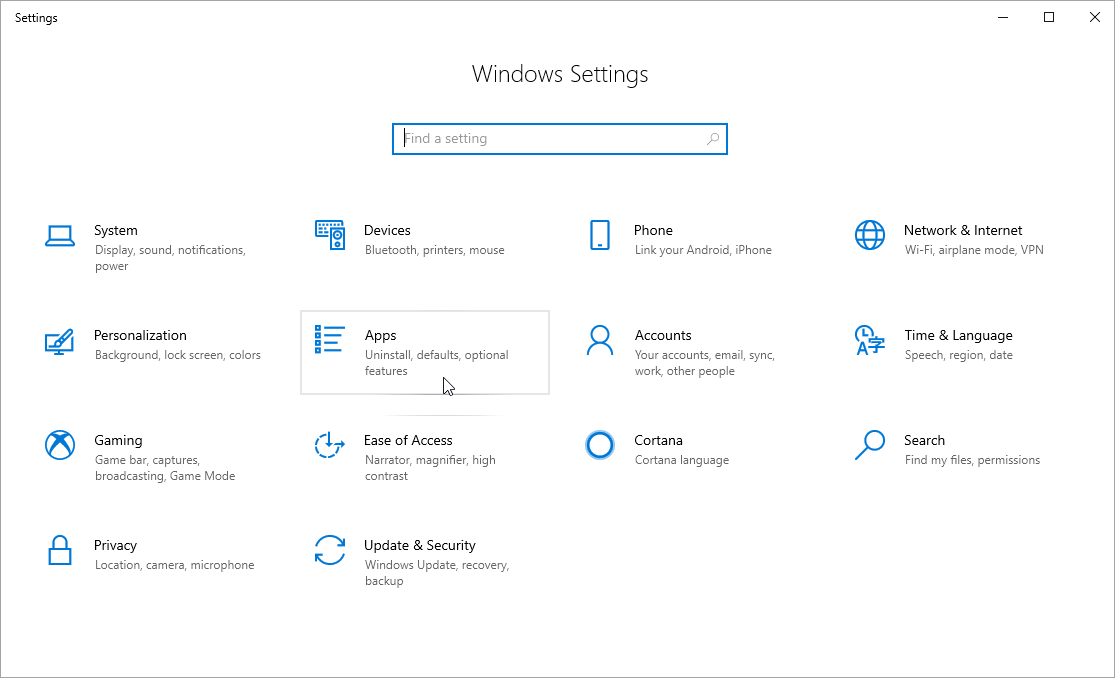Click the 'Update & Security' label
This screenshot has width=1115, height=678.
(419, 545)
